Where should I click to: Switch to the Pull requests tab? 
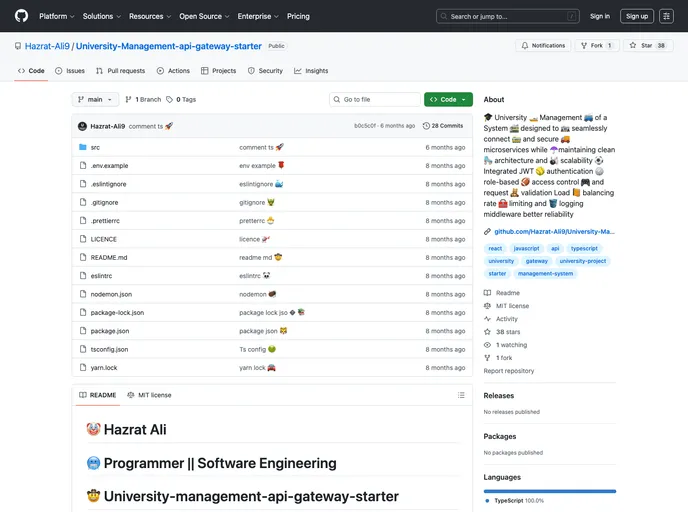[x=121, y=71]
